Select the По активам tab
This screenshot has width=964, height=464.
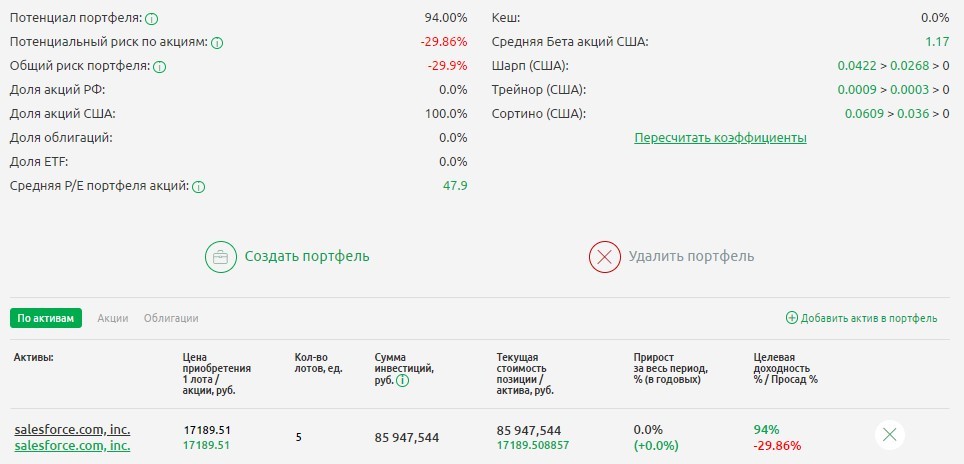click(46, 318)
